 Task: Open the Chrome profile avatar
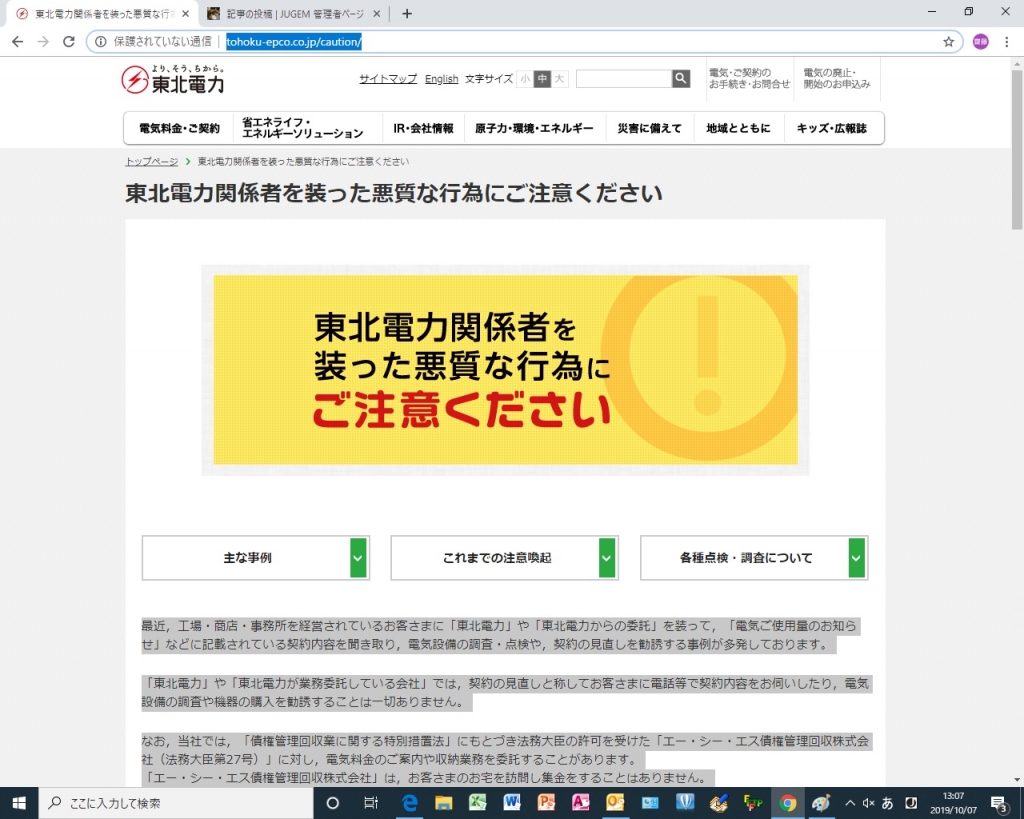point(980,42)
